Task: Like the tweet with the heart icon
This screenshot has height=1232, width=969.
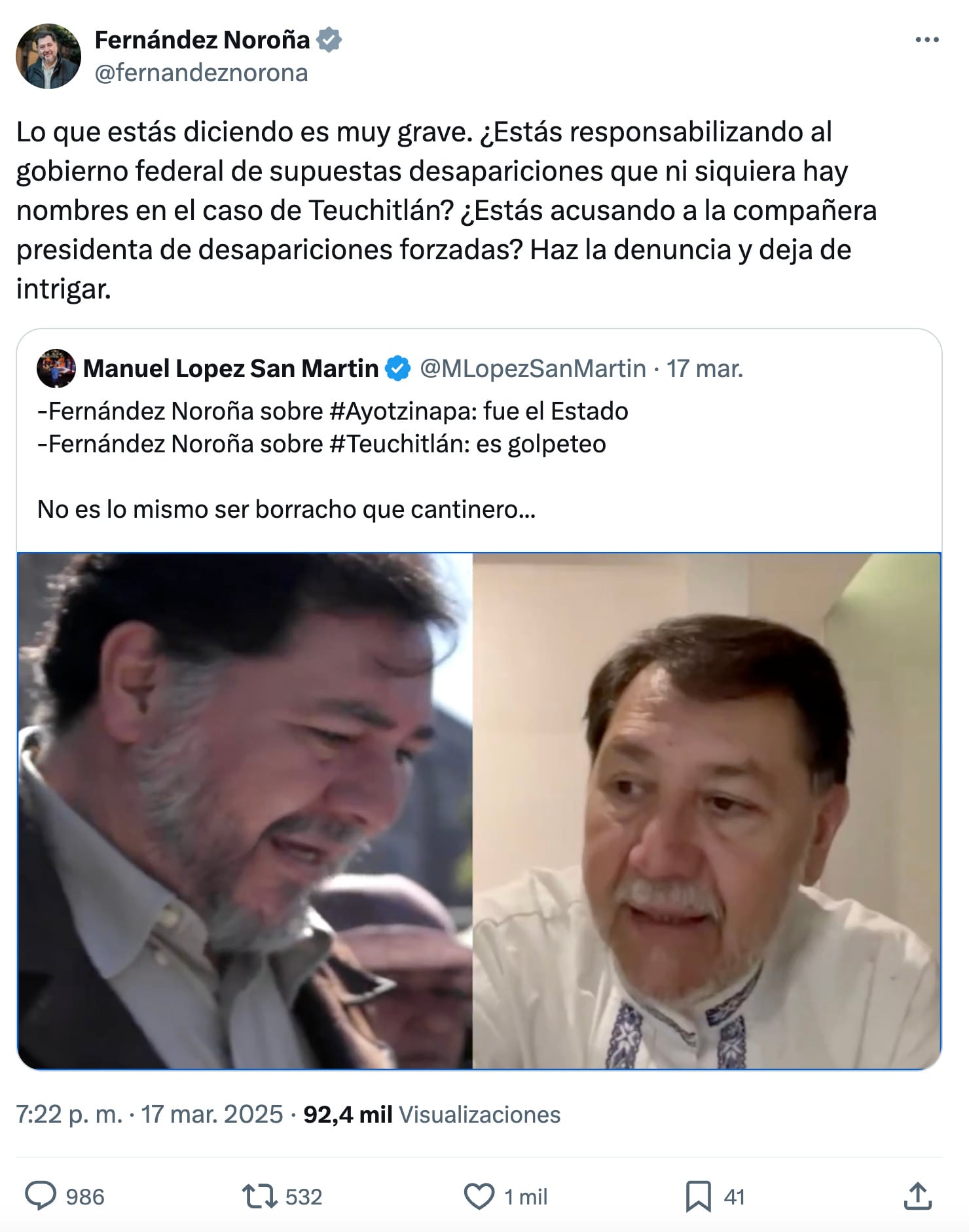Action: point(479,1196)
